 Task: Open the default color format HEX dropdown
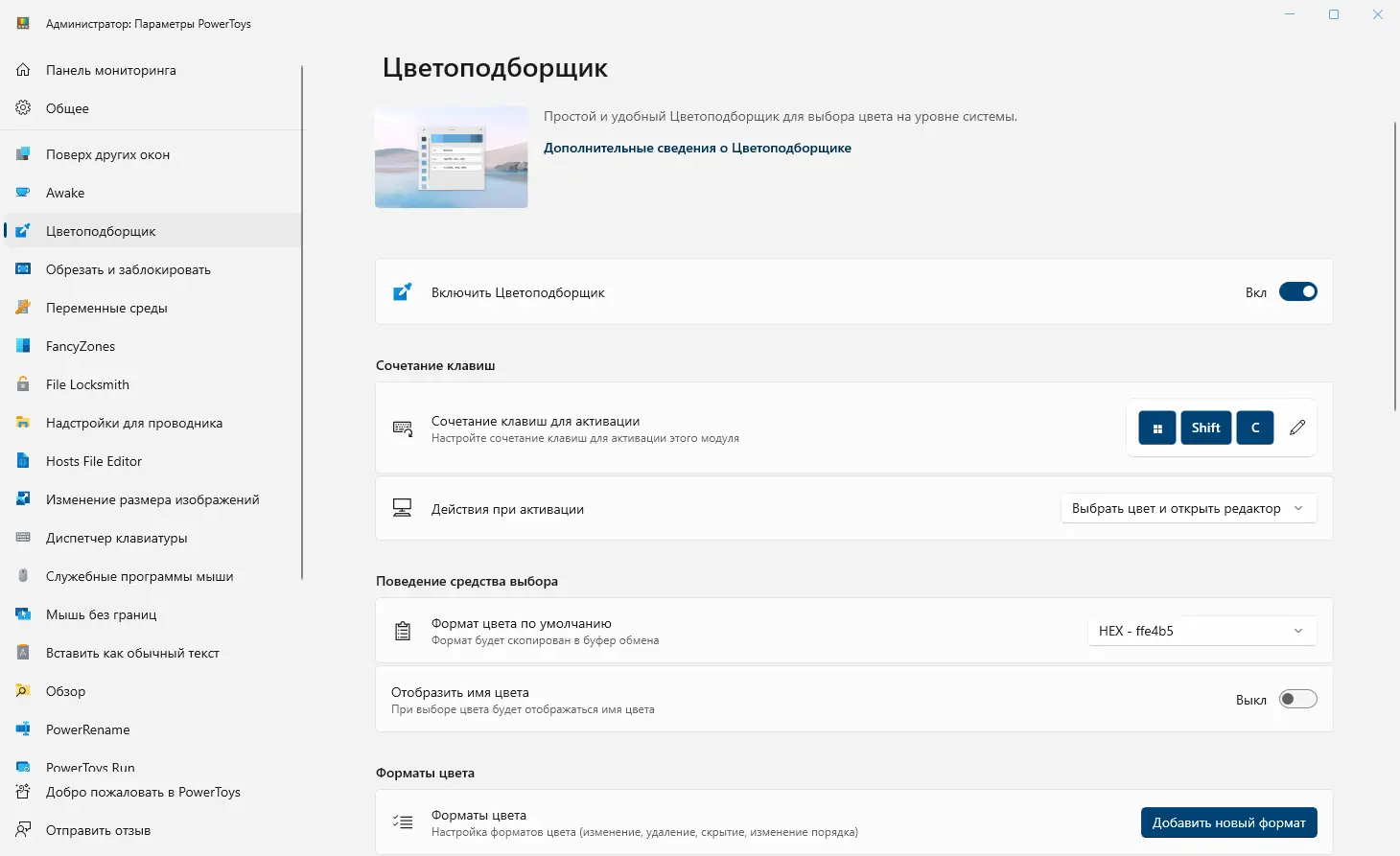click(x=1202, y=631)
